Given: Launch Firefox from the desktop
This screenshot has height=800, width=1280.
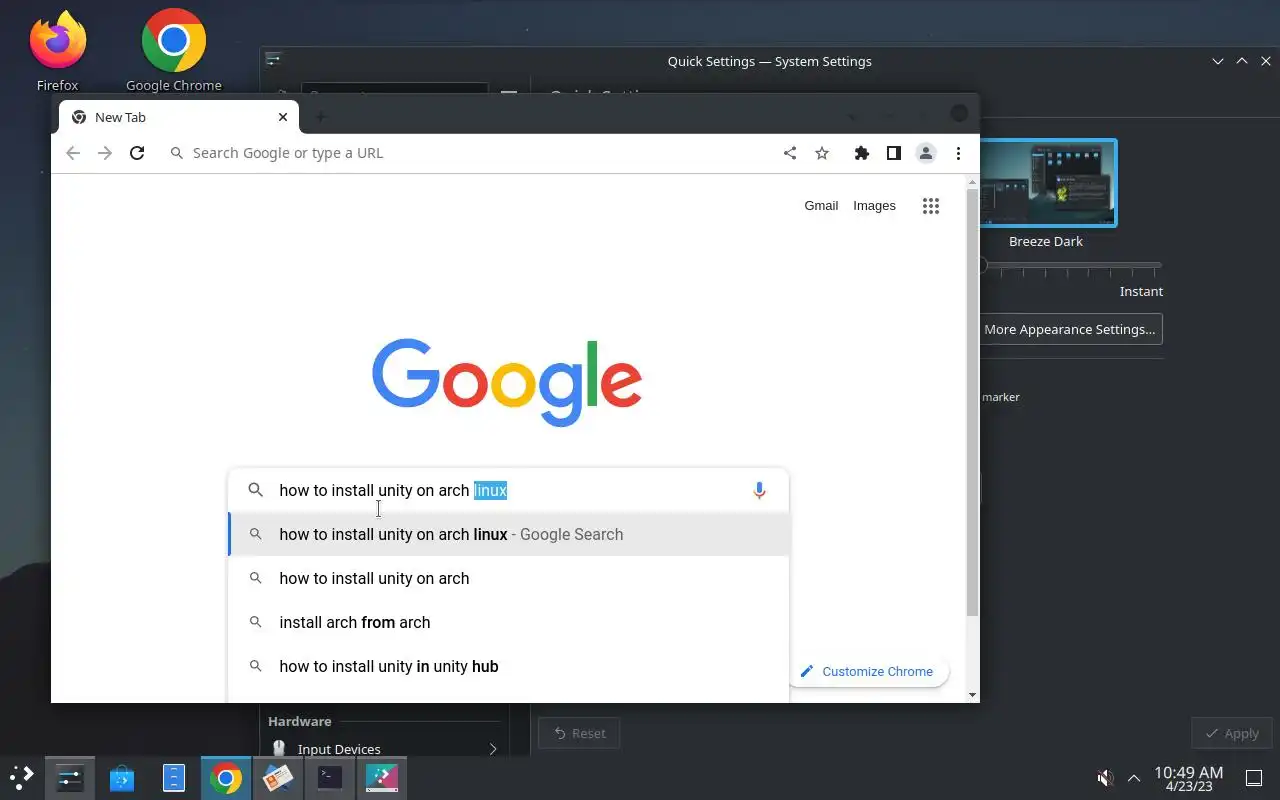Looking at the screenshot, I should [57, 50].
